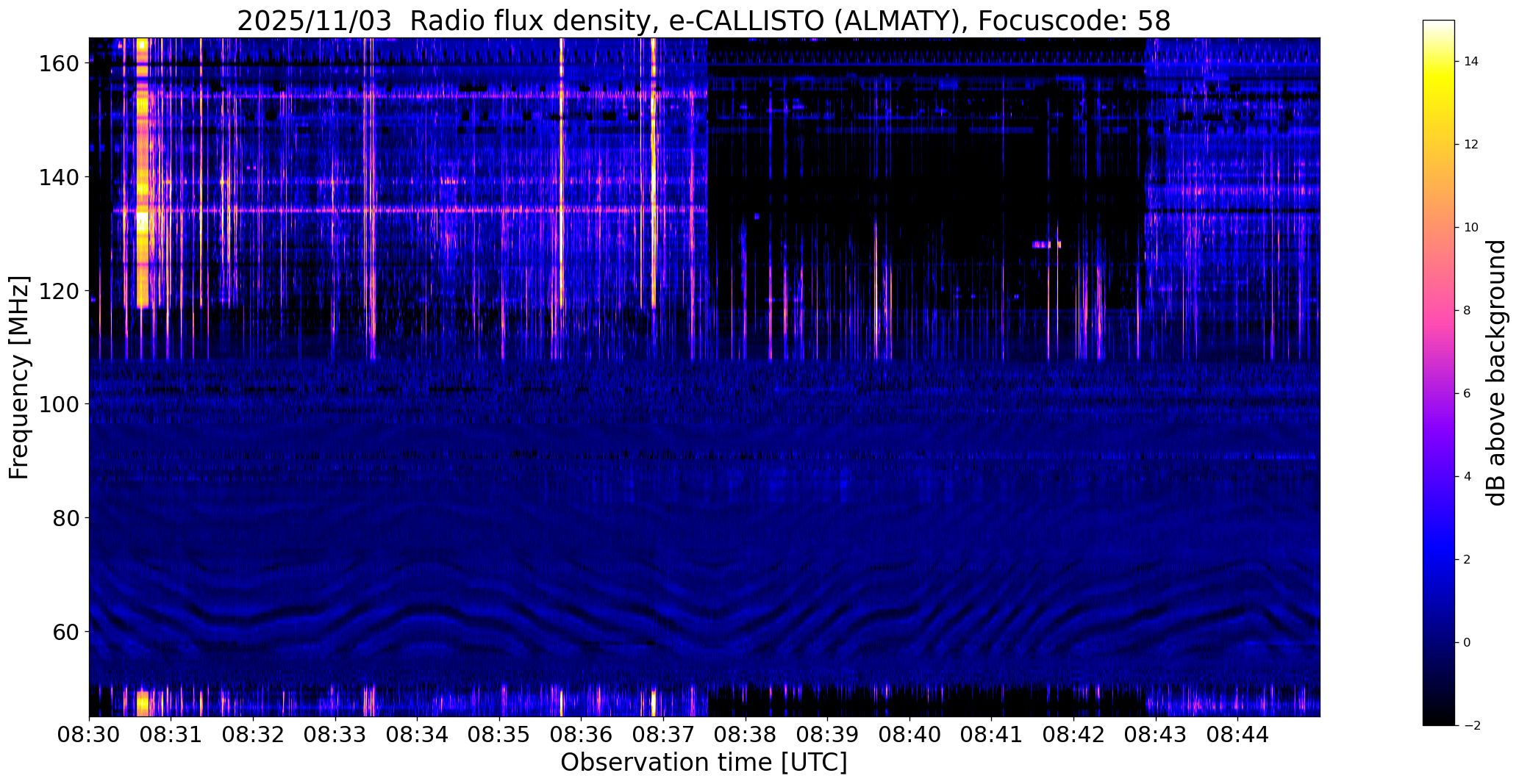Click the 08:32 time tick label
Screen dimensions: 1519x784
click(x=253, y=734)
